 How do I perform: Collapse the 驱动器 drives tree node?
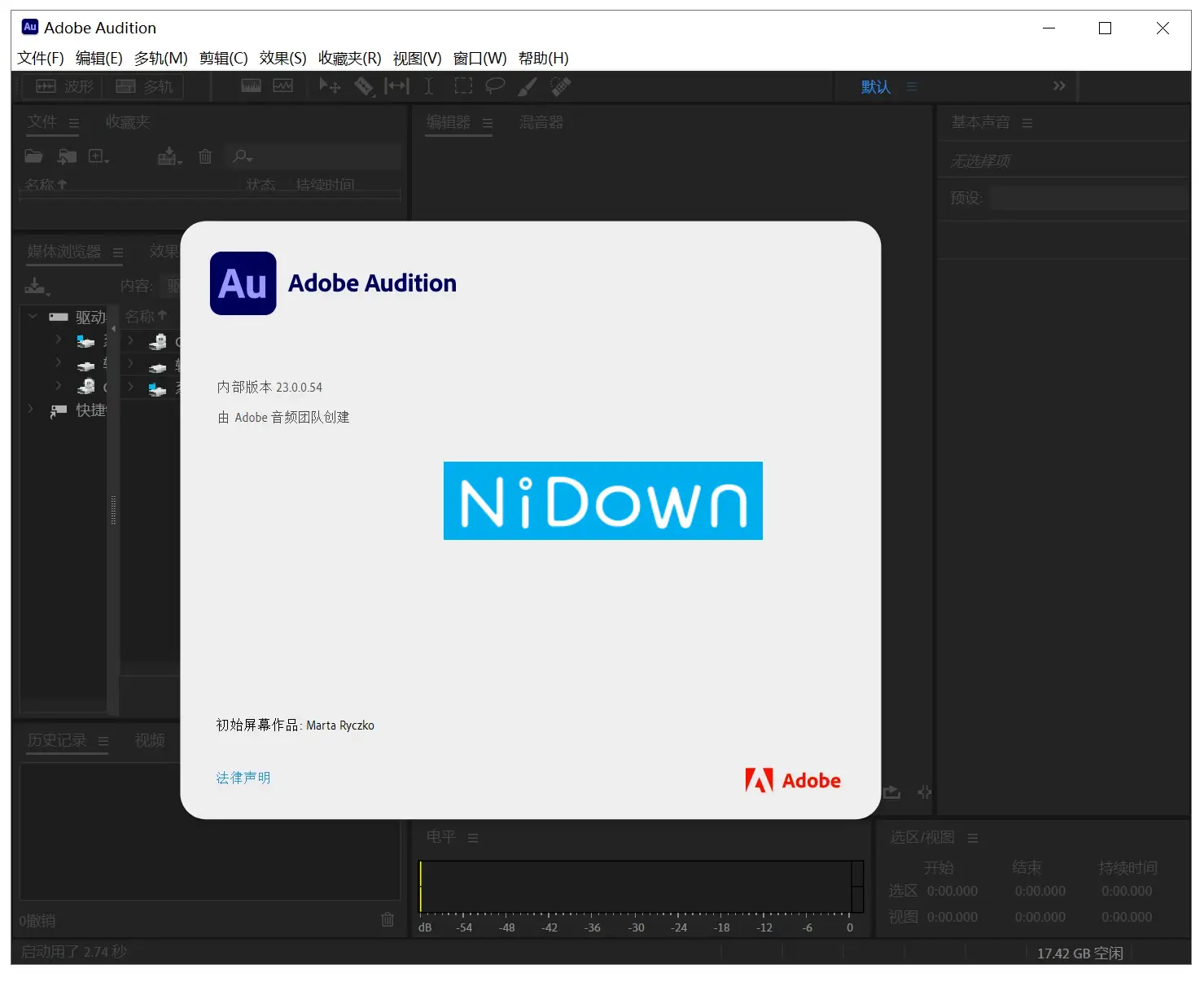click(33, 317)
